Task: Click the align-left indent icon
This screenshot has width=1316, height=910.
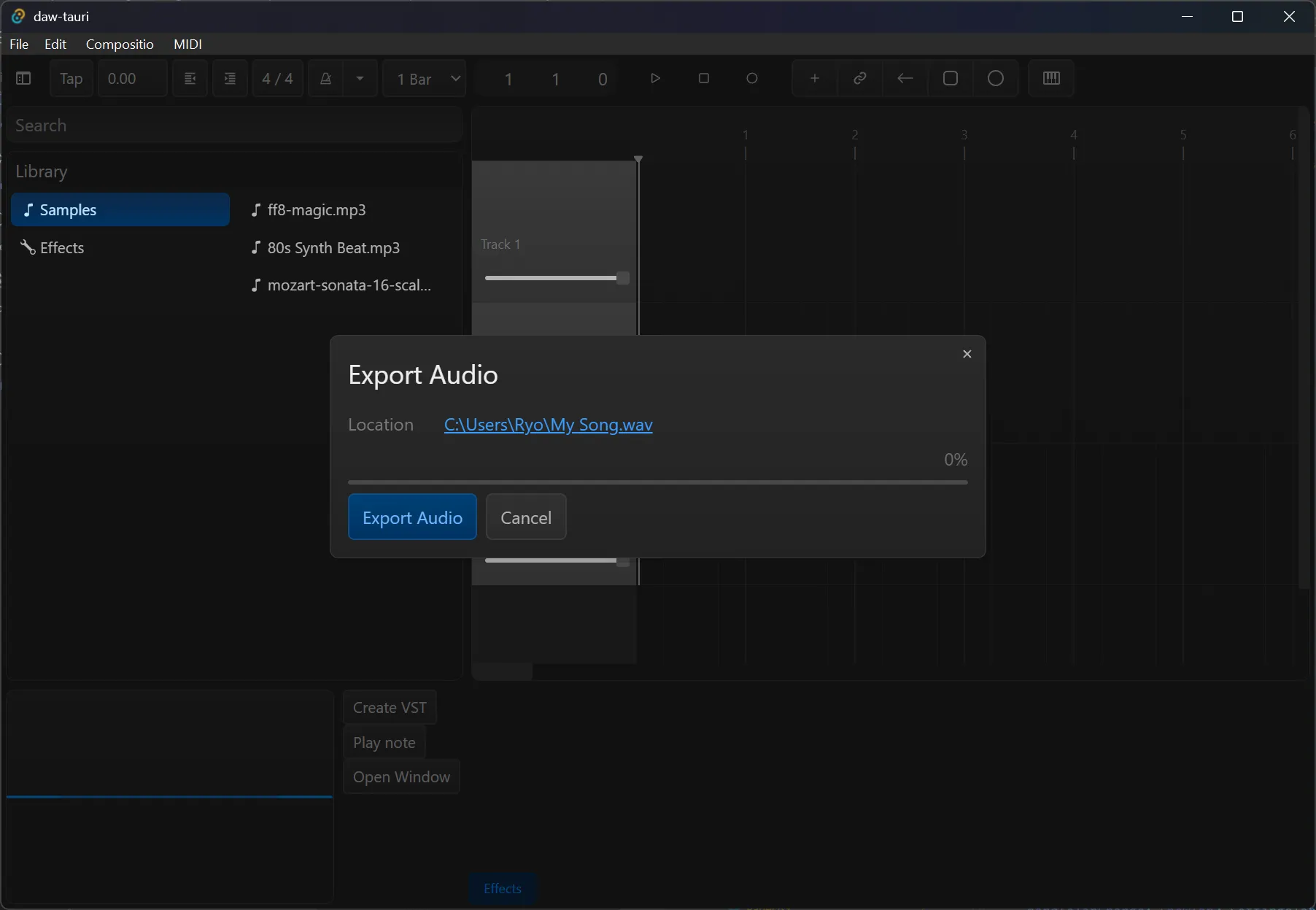Action: click(x=190, y=79)
